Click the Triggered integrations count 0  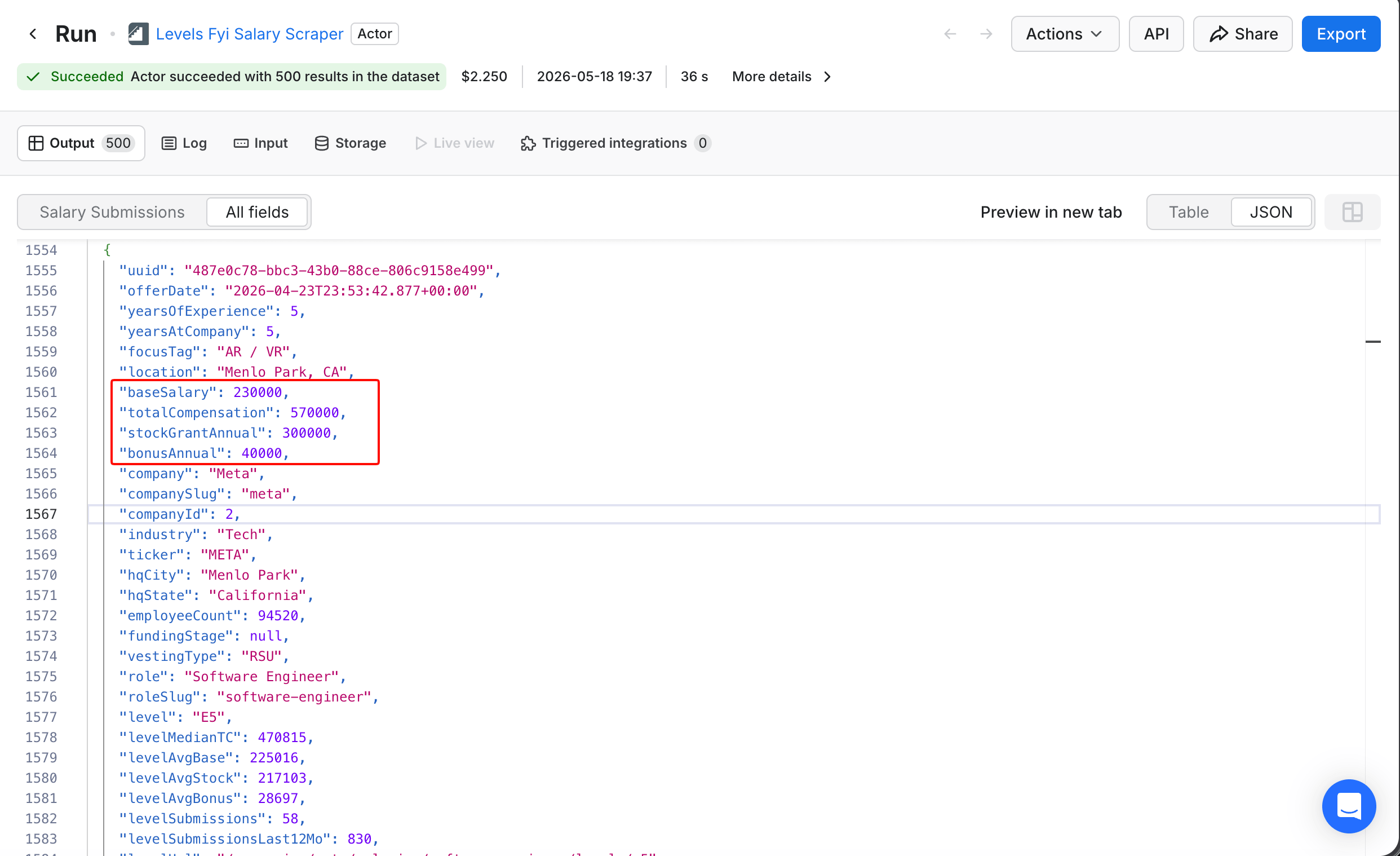click(x=702, y=143)
